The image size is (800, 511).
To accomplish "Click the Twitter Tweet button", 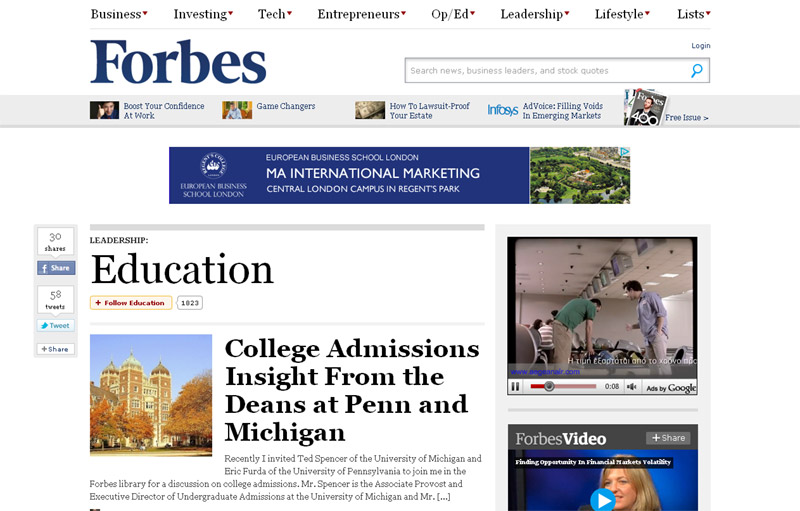I will [x=56, y=325].
